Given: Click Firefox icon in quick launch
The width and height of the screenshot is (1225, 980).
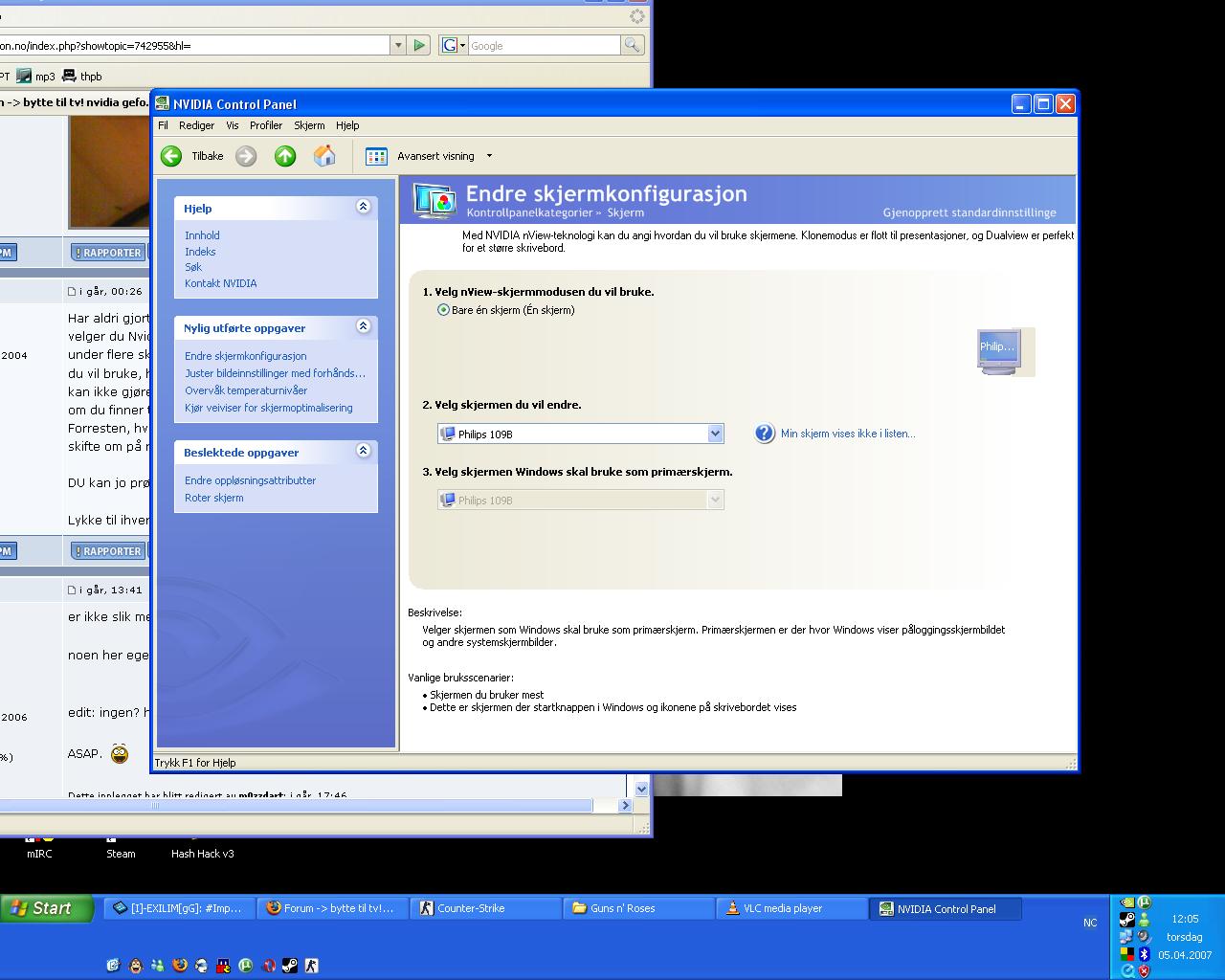Looking at the screenshot, I should (180, 966).
